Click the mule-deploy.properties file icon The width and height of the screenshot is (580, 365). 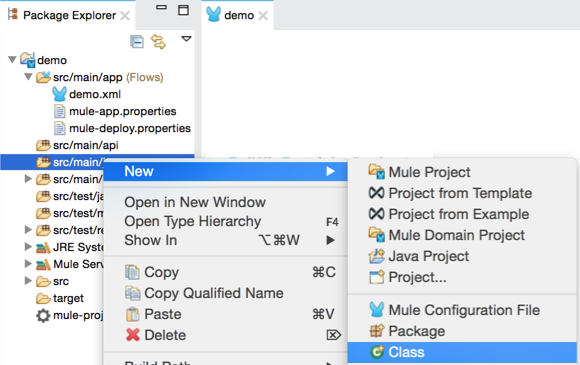60,128
